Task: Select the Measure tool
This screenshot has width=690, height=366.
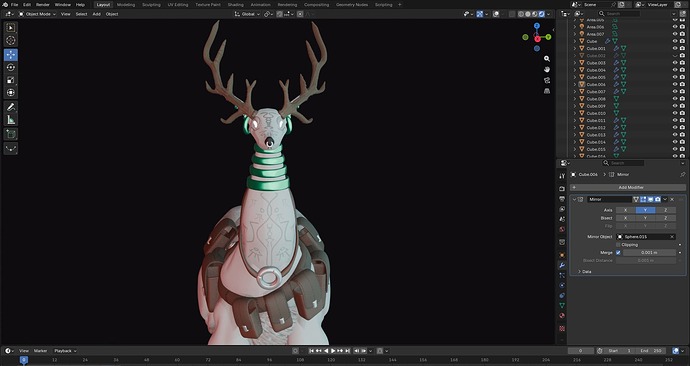Action: coord(11,120)
